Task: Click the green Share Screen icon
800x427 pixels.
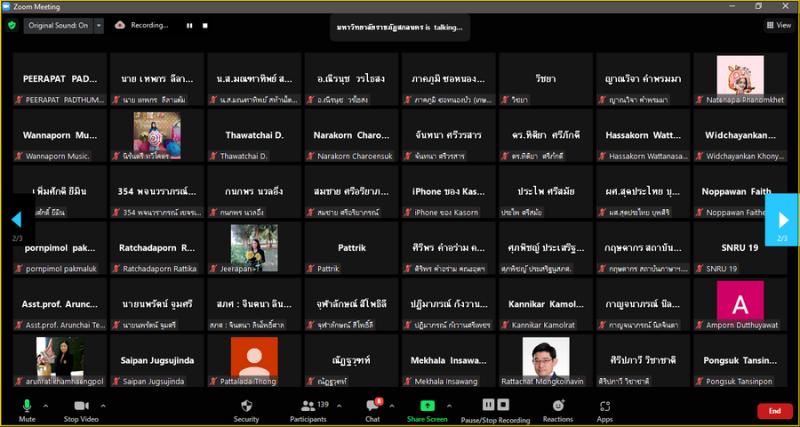Action: (427, 406)
